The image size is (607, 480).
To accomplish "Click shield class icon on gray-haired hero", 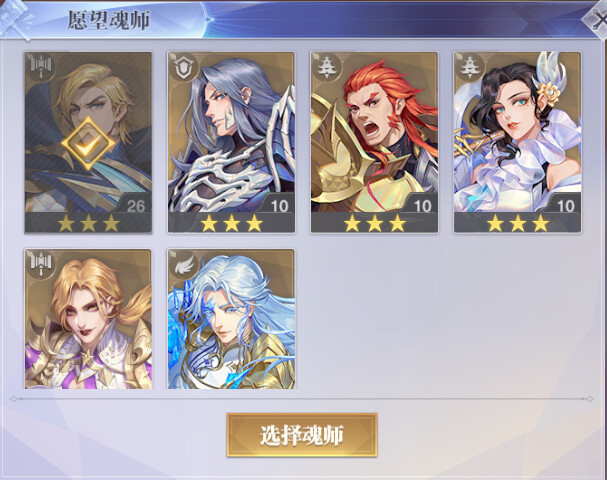I will (x=184, y=68).
